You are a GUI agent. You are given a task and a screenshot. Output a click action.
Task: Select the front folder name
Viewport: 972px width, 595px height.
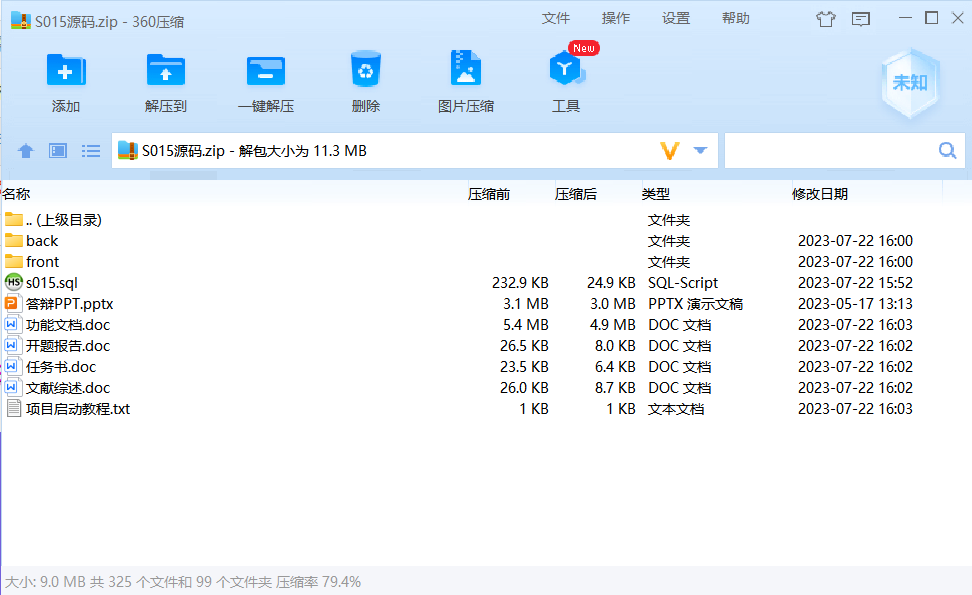(42, 262)
